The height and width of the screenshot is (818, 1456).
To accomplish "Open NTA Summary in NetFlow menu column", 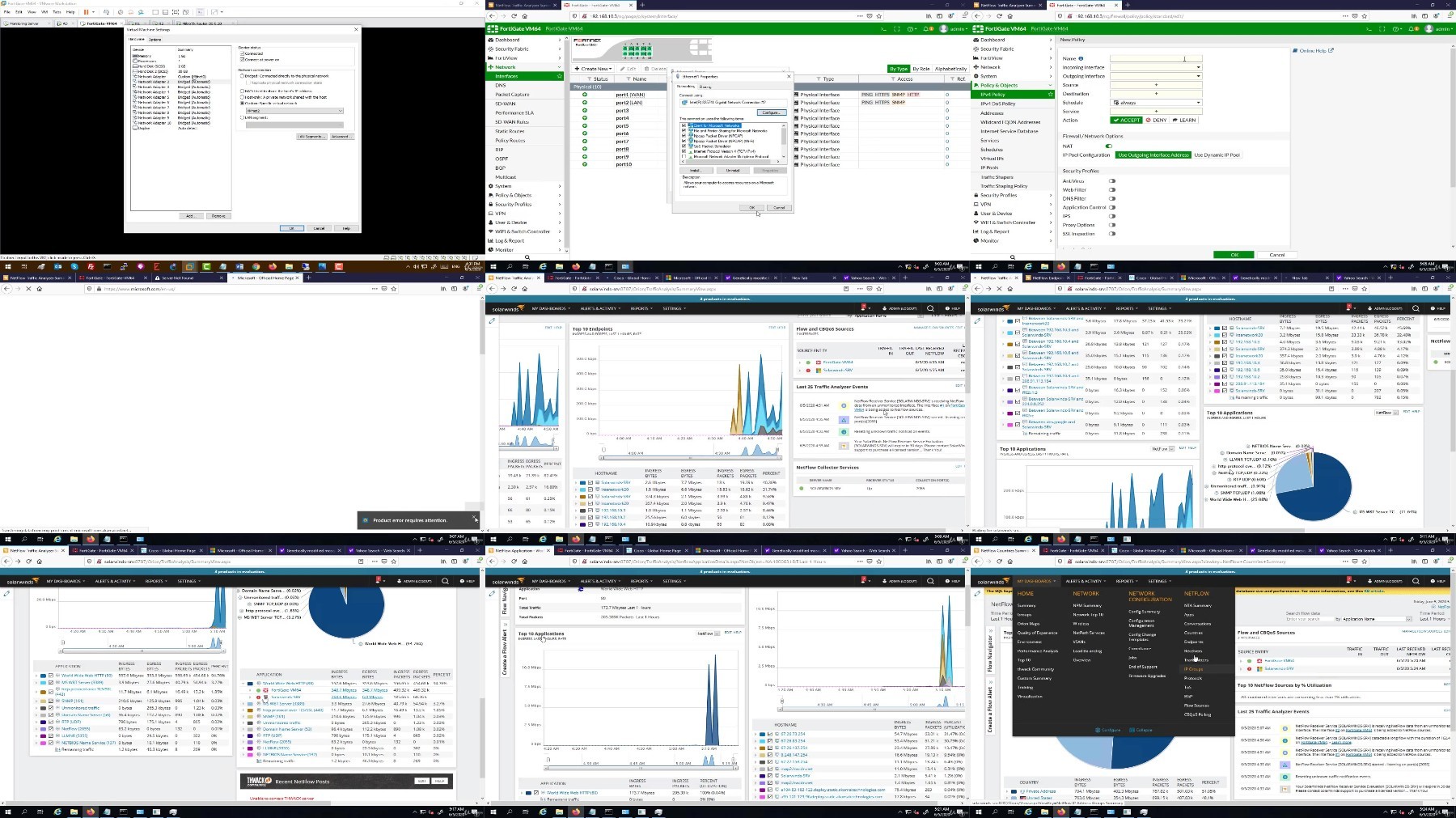I will 1198,605.
